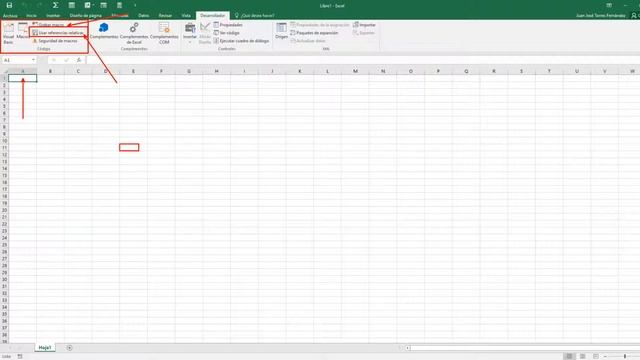Open the XML Origen panel
The width and height of the screenshot is (640, 360).
(x=281, y=31)
